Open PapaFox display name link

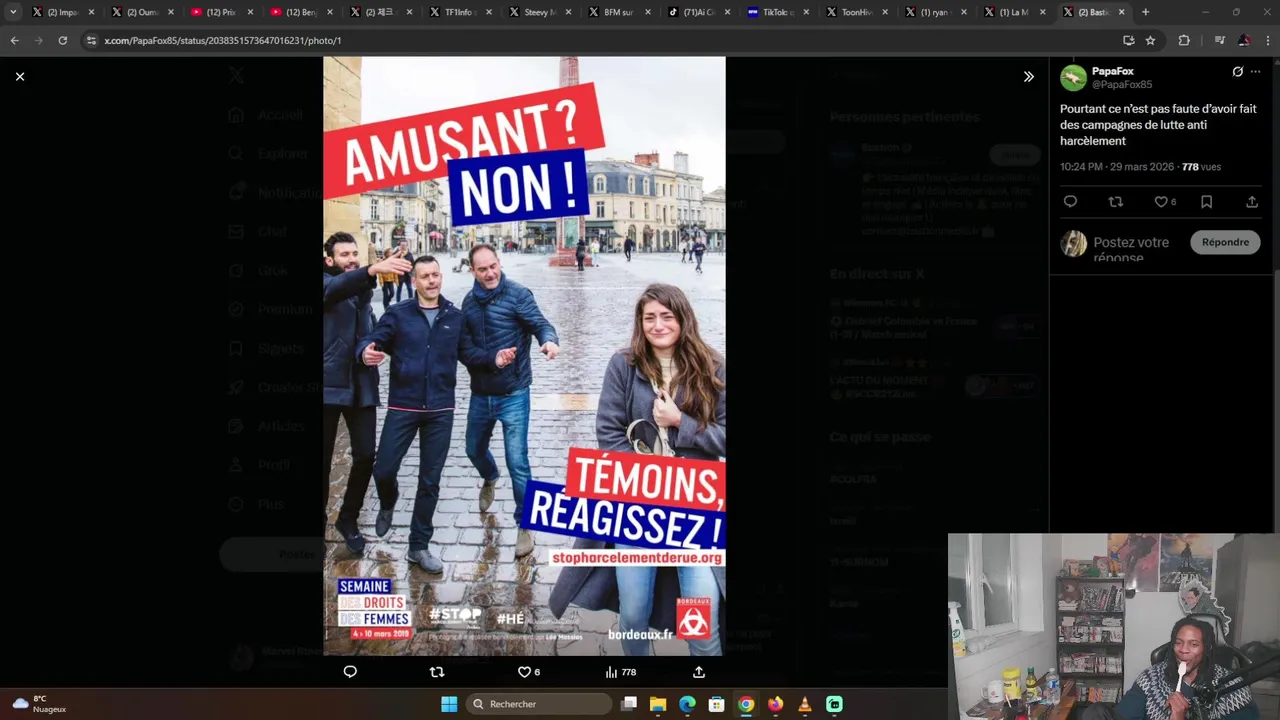click(1113, 71)
